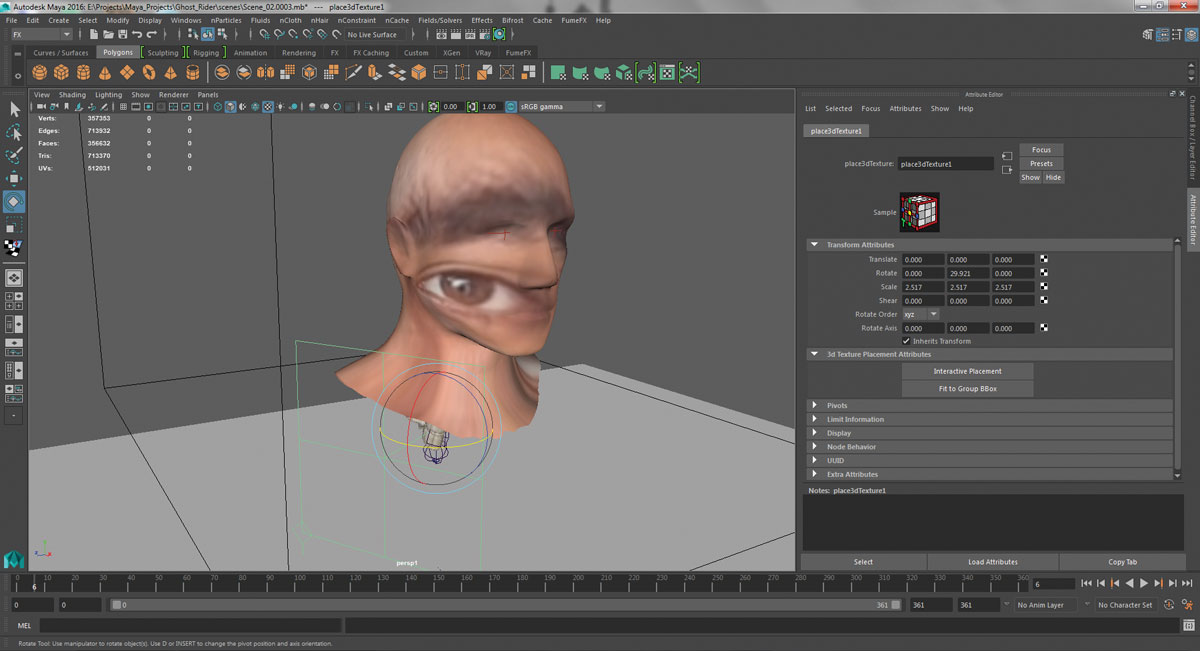Play the animation forwards

tap(1143, 583)
